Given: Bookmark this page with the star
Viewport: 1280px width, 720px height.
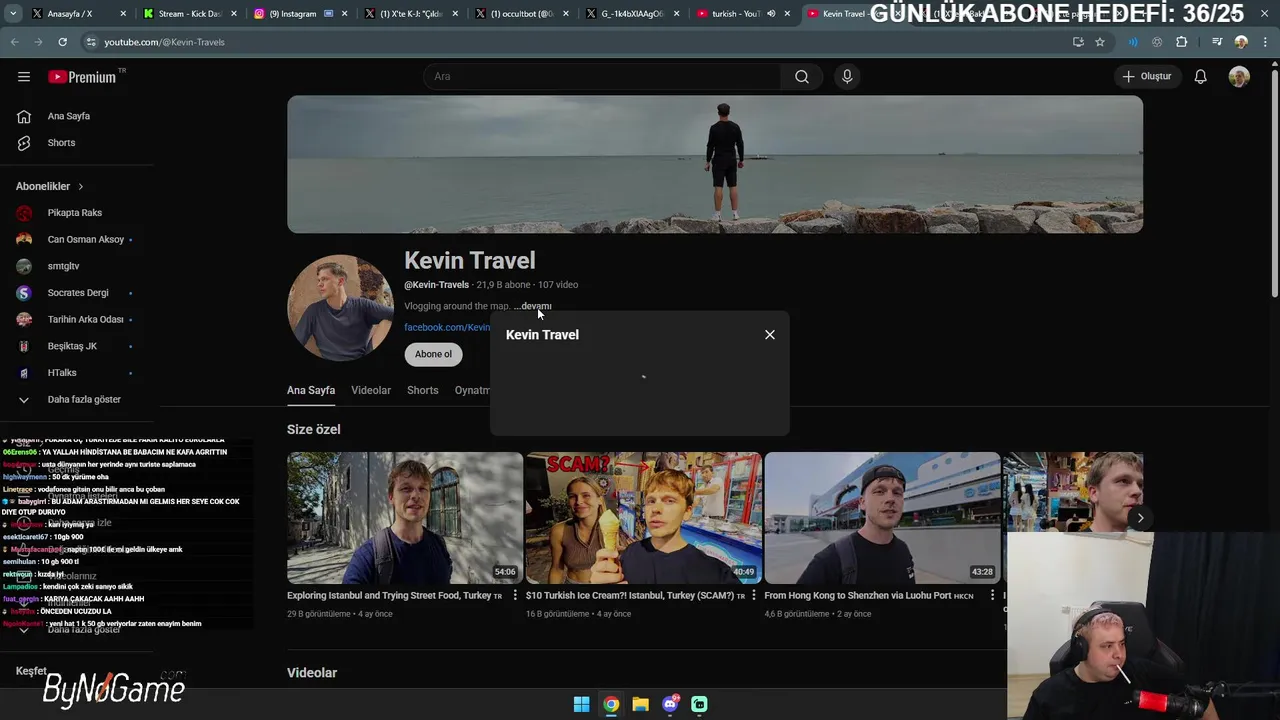Looking at the screenshot, I should tap(1100, 42).
